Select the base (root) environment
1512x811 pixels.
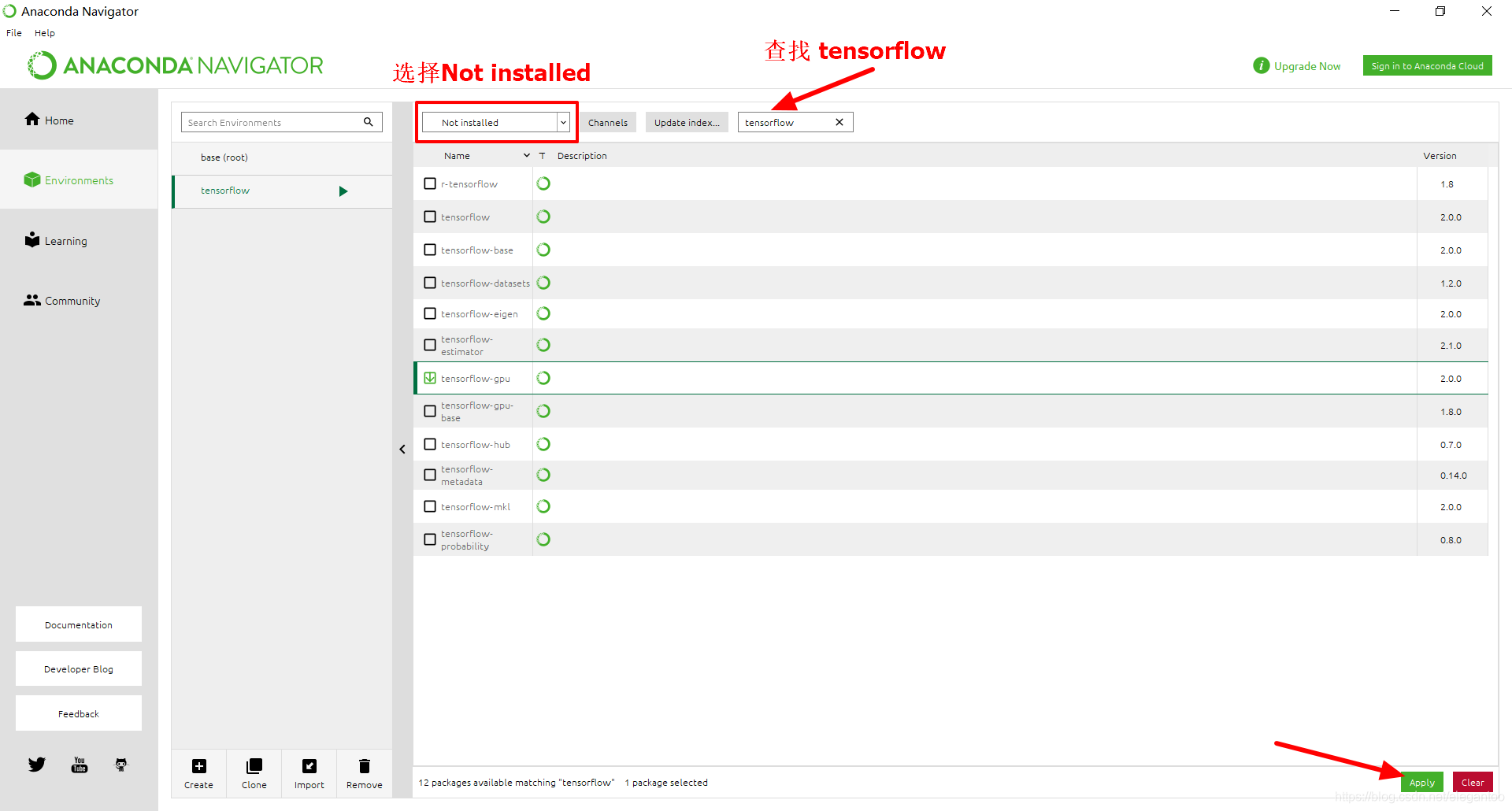pos(282,157)
